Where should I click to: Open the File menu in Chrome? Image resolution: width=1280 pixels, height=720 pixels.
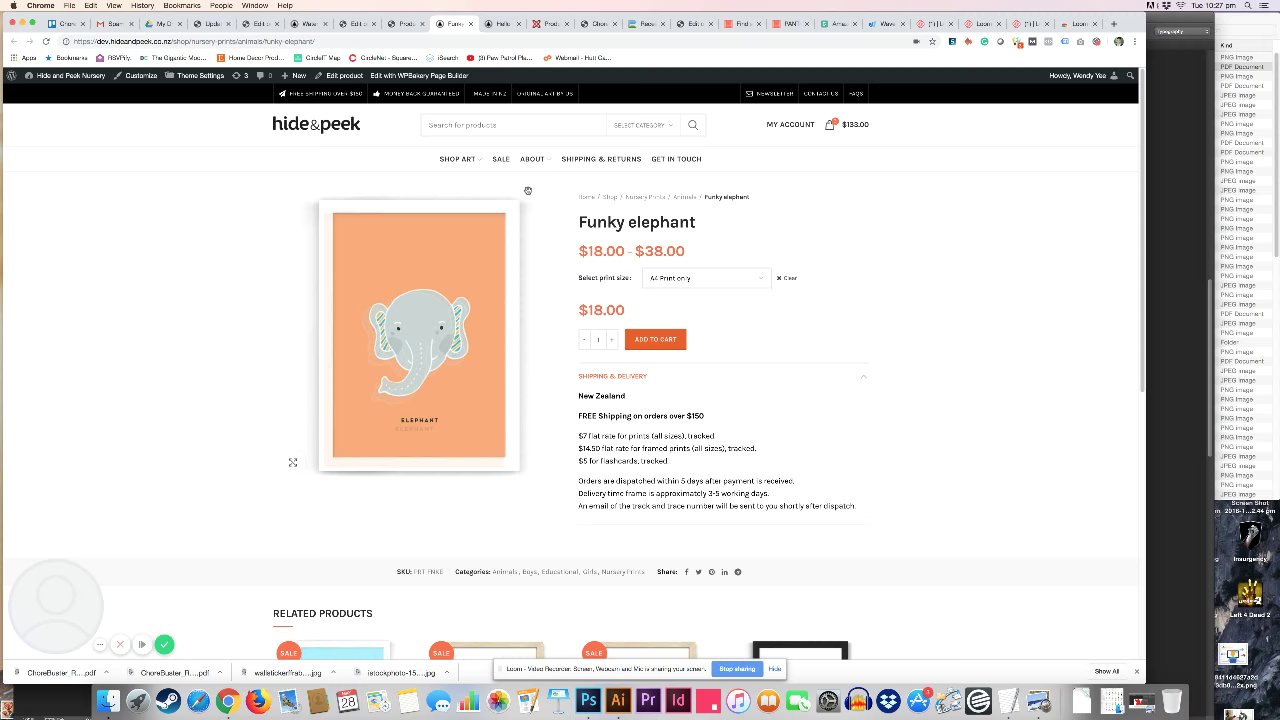point(69,5)
